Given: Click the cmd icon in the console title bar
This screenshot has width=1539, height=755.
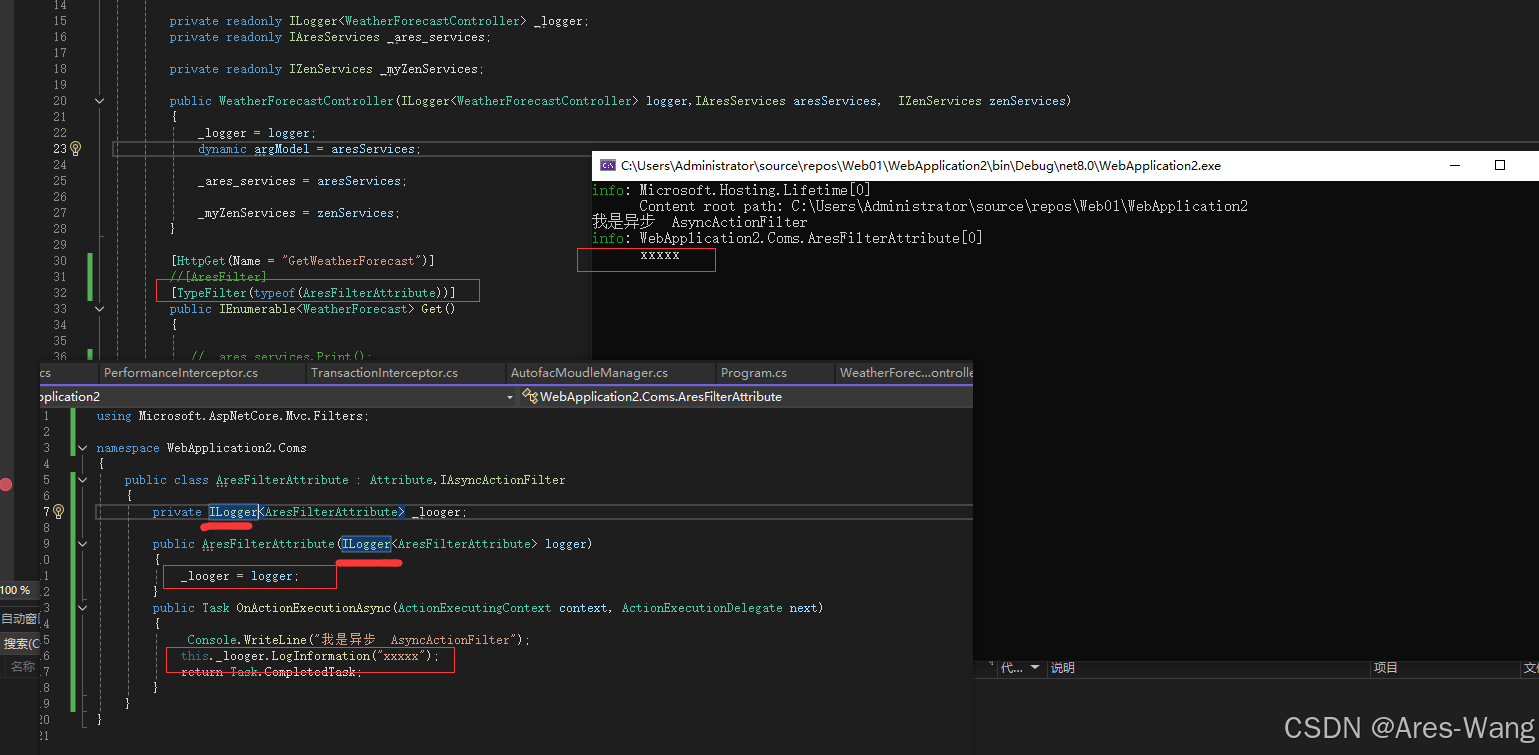Looking at the screenshot, I should 606,165.
